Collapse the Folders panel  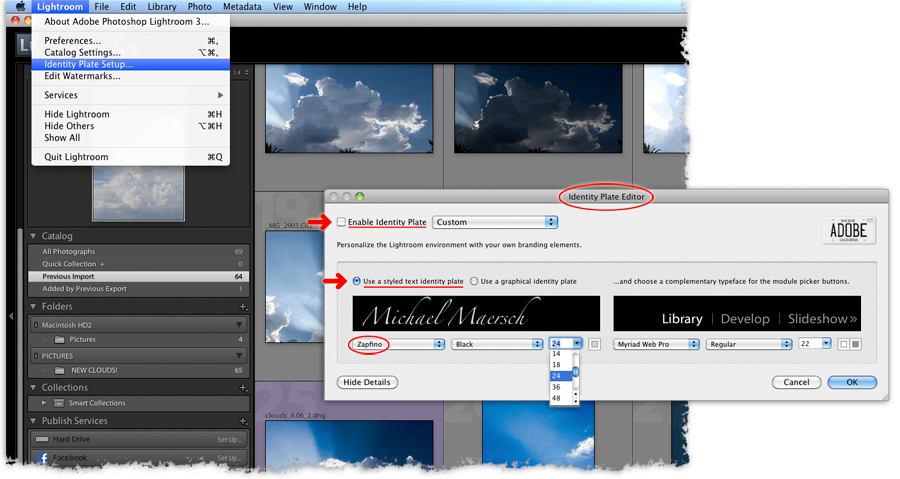[33, 306]
